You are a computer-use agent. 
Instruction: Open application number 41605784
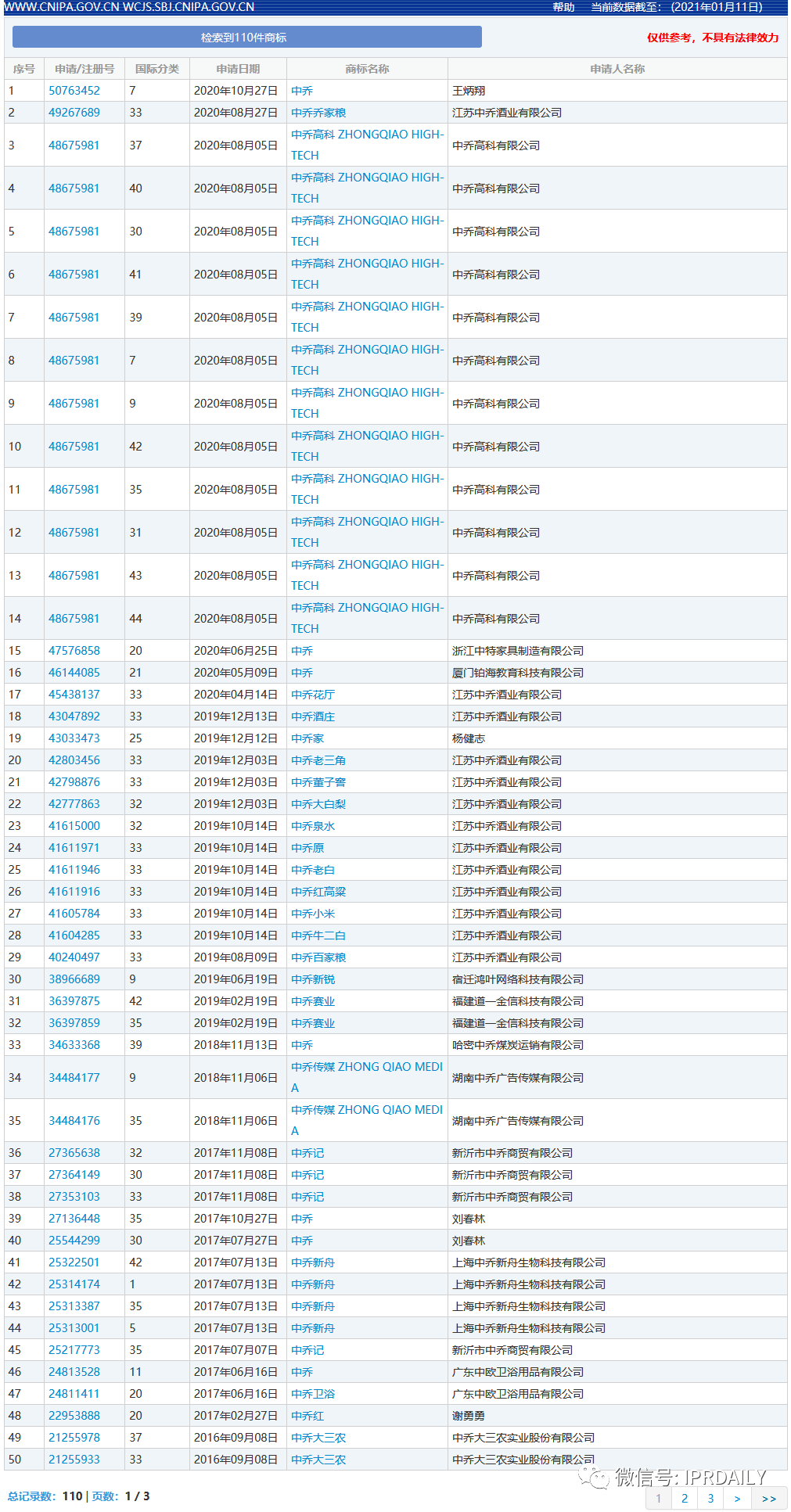click(x=74, y=914)
